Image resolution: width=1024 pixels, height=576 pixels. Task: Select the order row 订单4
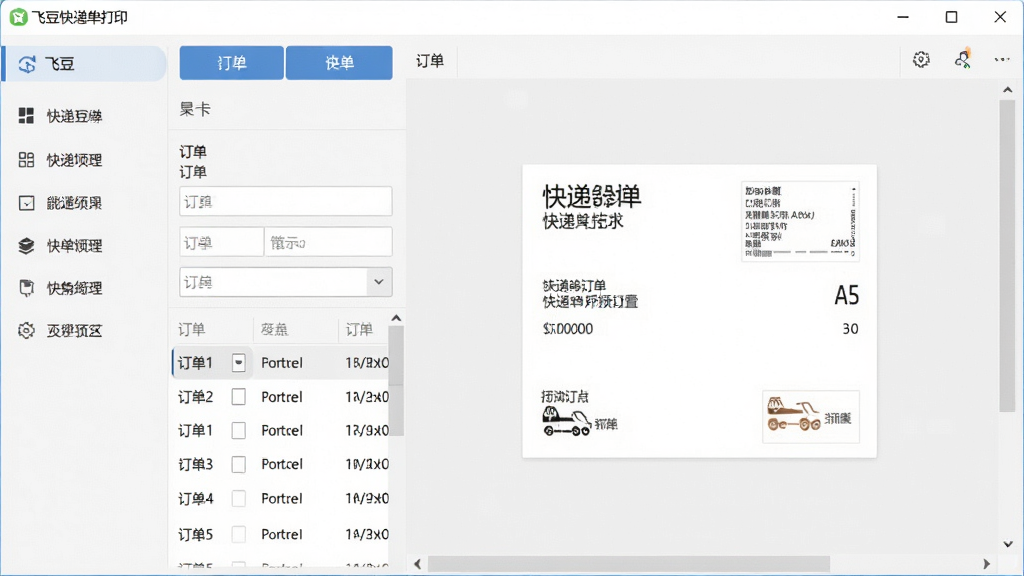pos(280,498)
